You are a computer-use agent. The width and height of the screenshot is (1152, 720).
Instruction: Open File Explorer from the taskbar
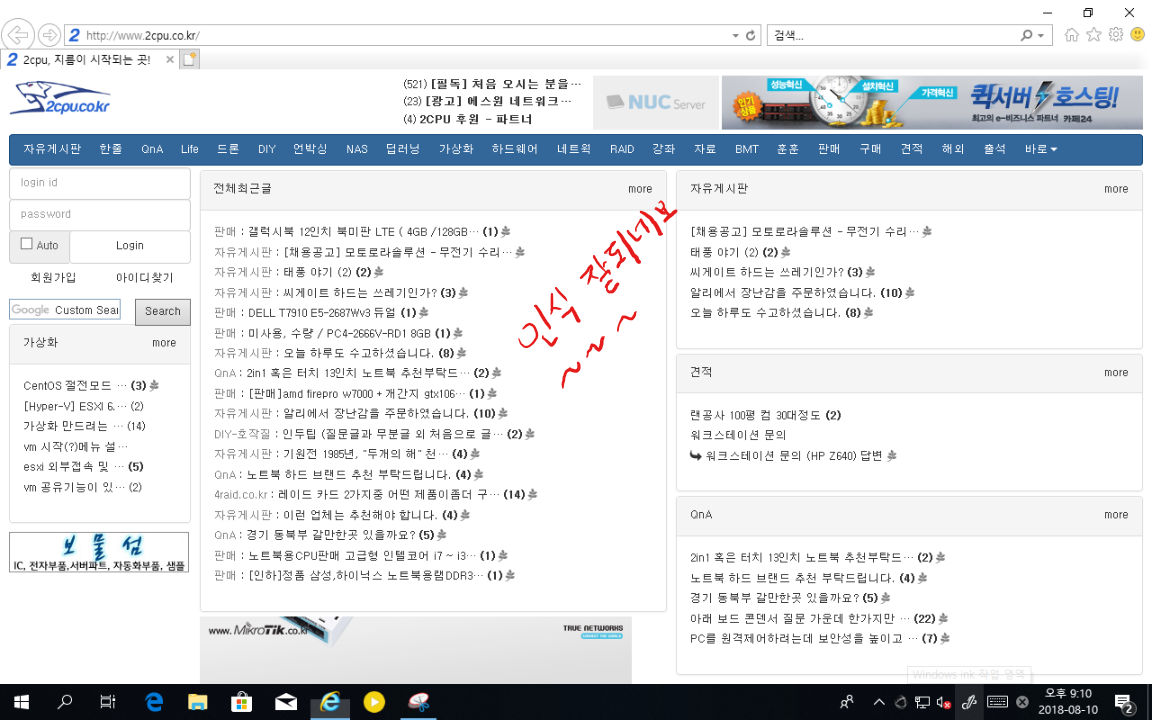(x=197, y=702)
